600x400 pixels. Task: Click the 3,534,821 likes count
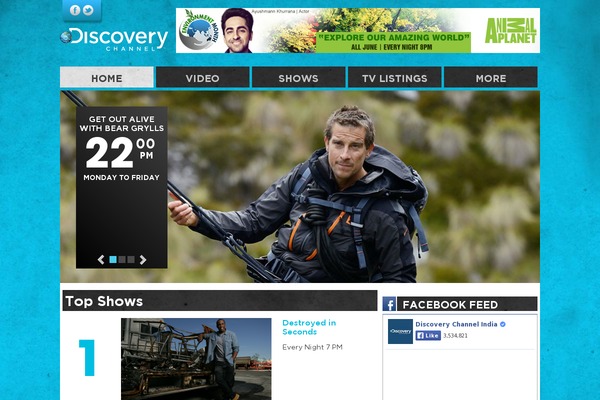tap(455, 336)
